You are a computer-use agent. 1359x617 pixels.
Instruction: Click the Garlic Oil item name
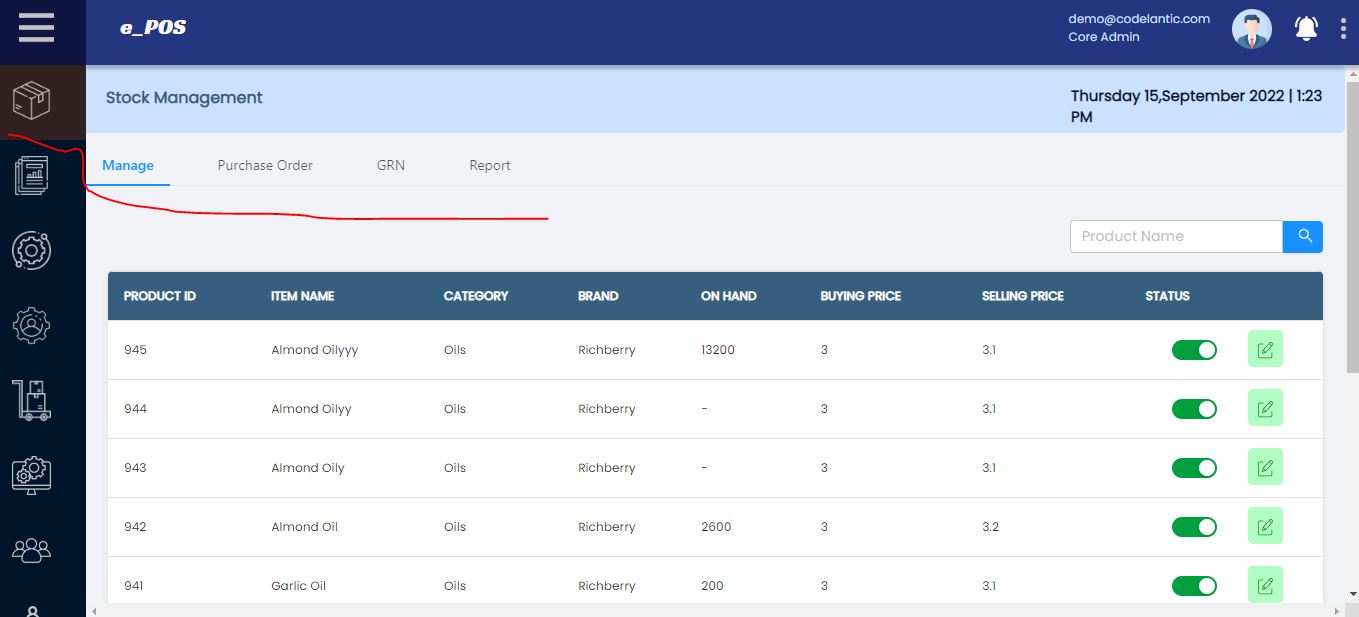298,586
